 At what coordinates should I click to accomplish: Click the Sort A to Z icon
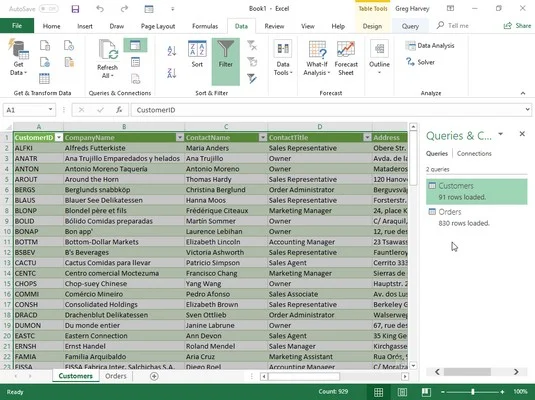coord(172,51)
